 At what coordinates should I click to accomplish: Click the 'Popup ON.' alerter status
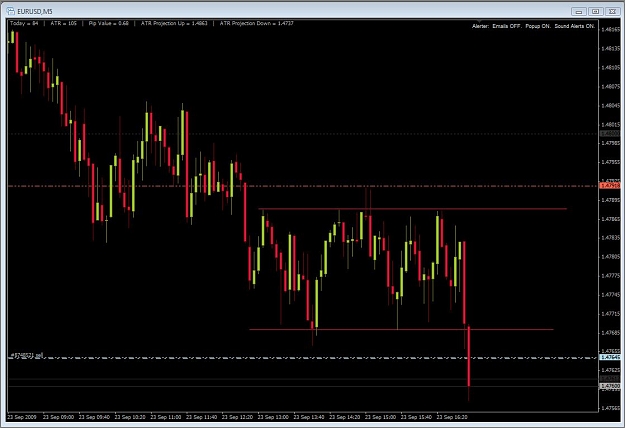pyautogui.click(x=538, y=26)
